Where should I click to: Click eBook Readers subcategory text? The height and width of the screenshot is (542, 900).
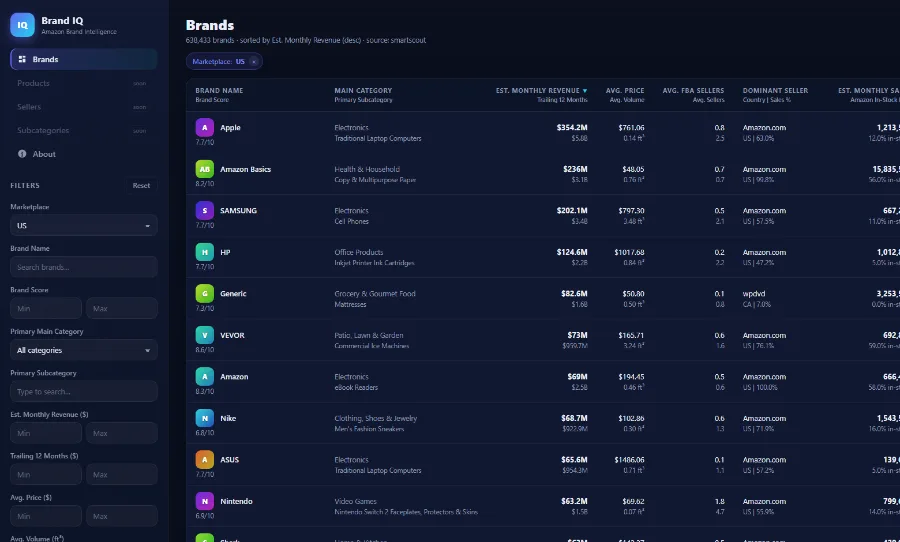click(356, 388)
